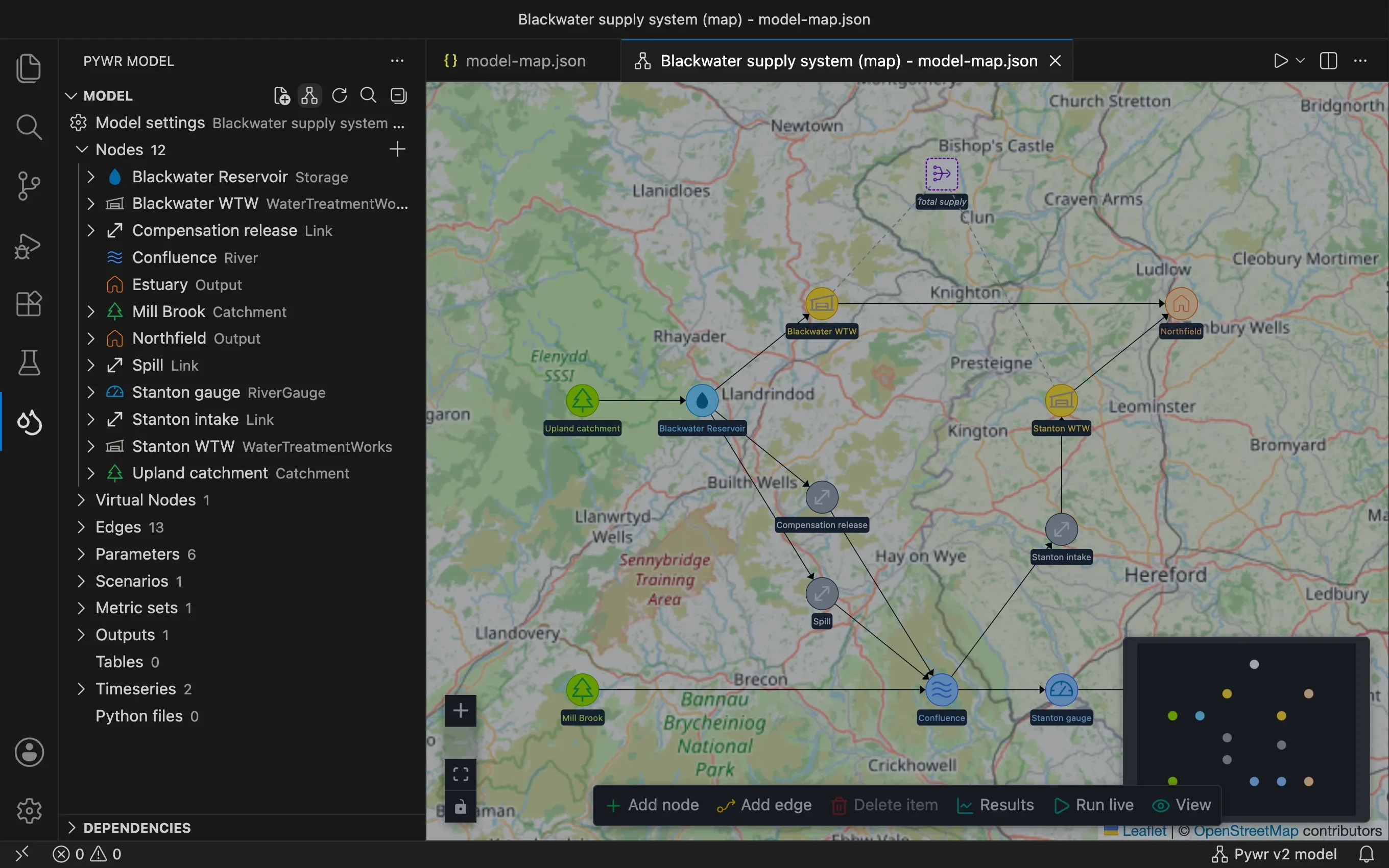1389x868 pixels.
Task: Open notifications bell in status bar
Action: [x=1367, y=854]
